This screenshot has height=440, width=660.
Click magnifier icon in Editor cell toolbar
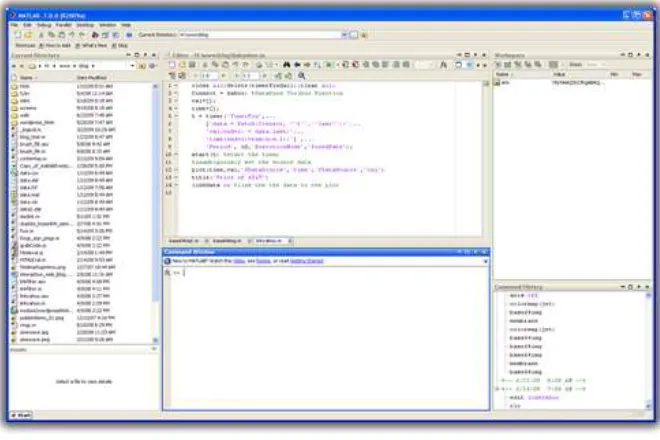[x=302, y=76]
